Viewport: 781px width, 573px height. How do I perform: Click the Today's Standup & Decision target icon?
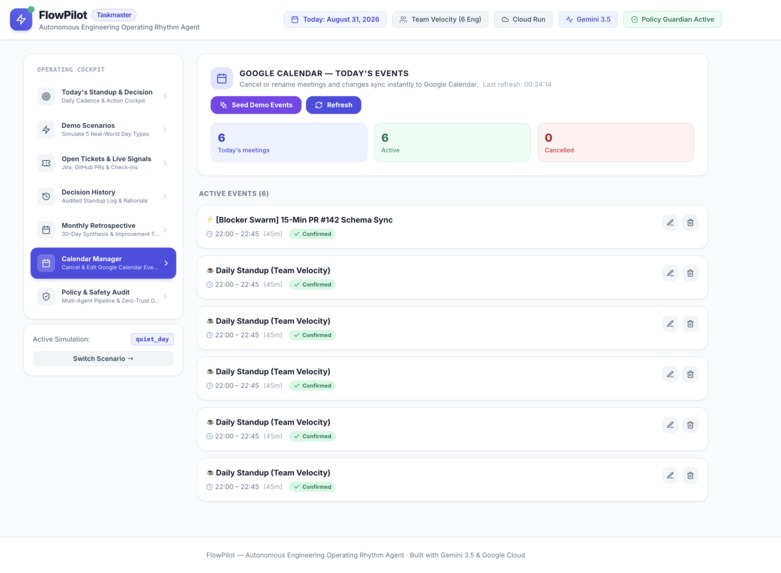click(46, 96)
